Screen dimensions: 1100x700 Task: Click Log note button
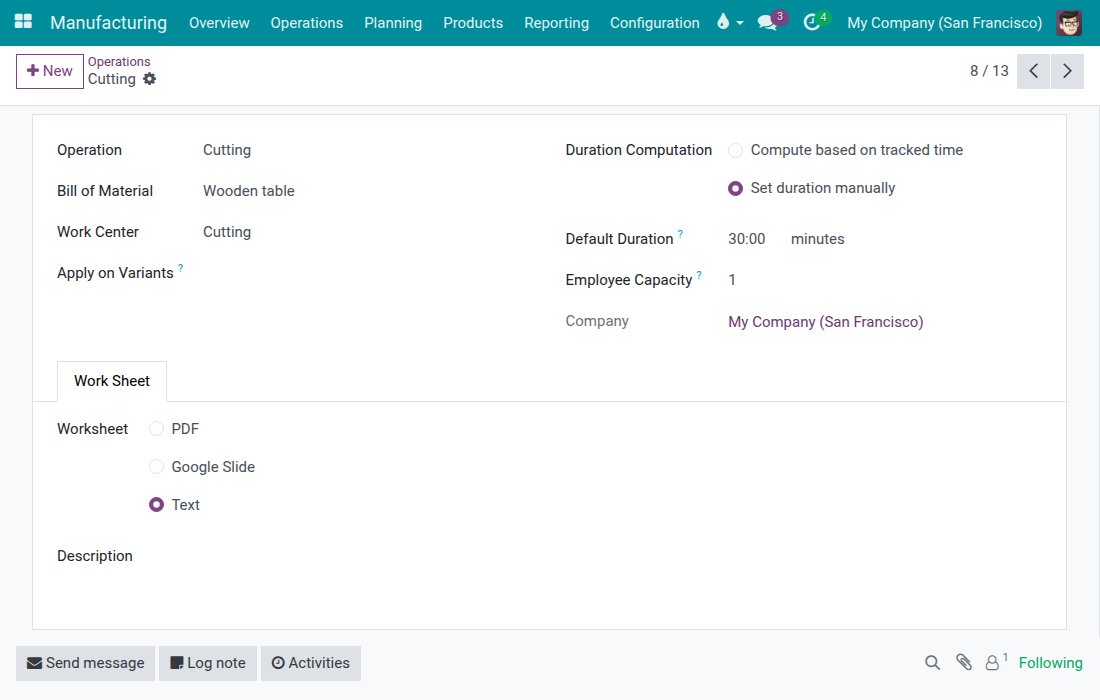(x=208, y=663)
